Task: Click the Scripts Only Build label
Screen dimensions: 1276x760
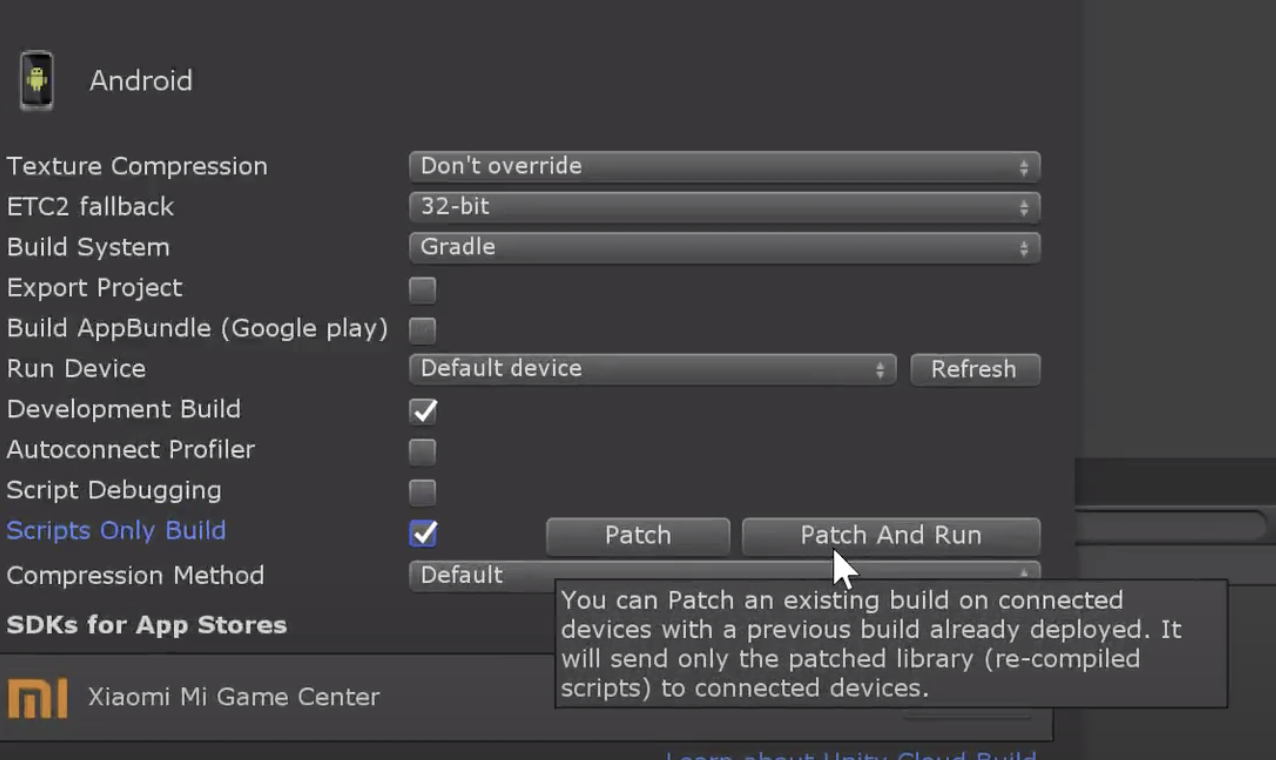Action: pyautogui.click(x=116, y=531)
